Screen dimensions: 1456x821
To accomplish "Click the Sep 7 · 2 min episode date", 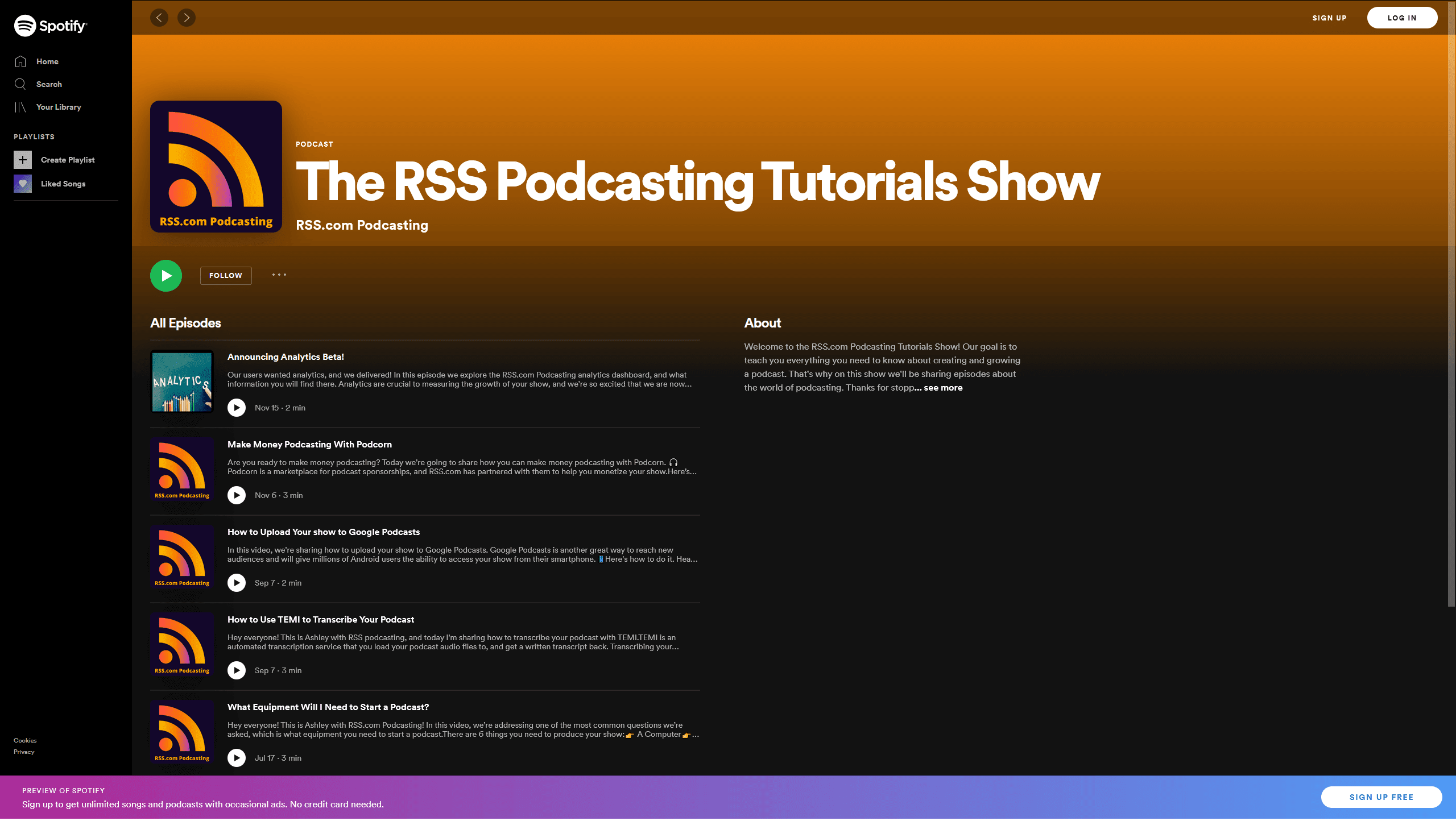I will point(278,583).
